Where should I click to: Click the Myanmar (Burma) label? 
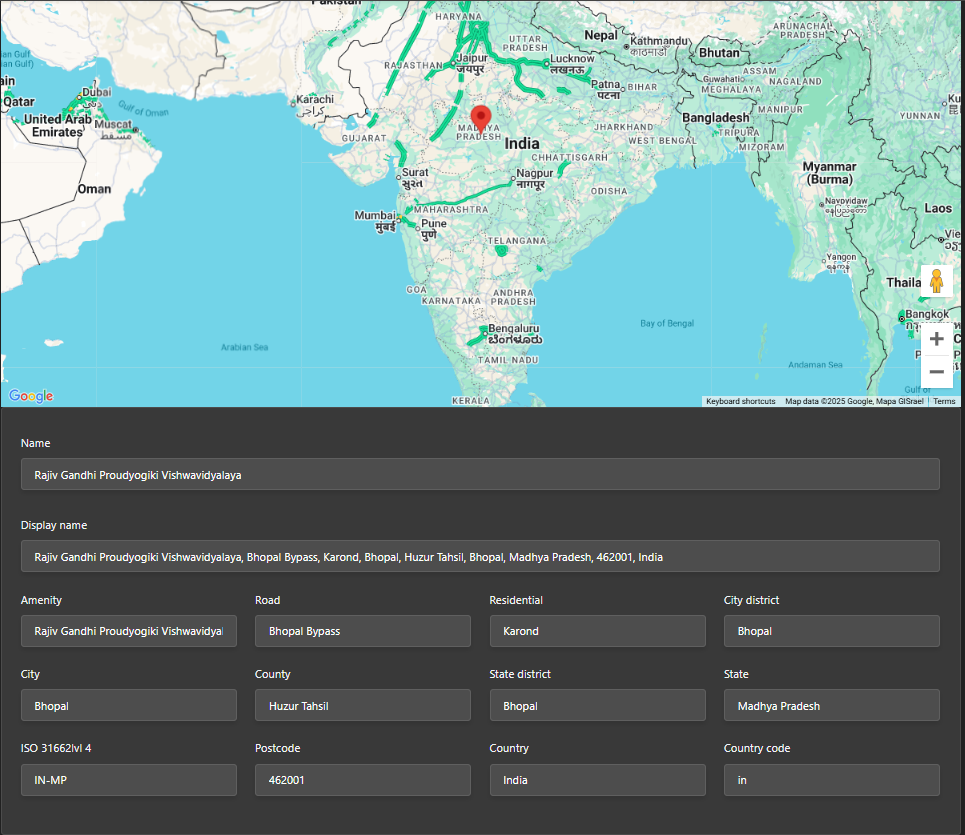(830, 173)
